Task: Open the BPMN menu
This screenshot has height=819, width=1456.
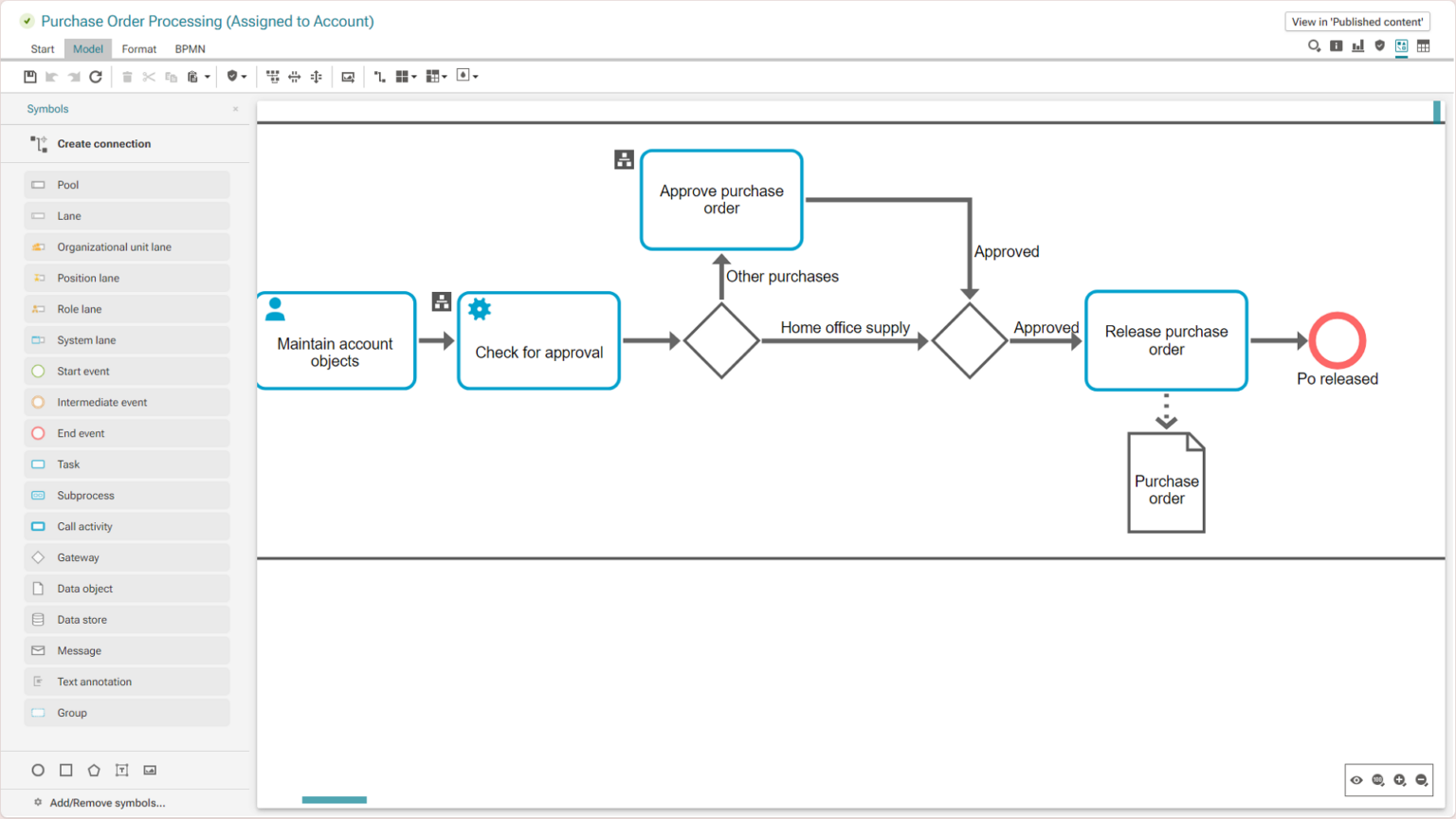Action: pos(190,48)
